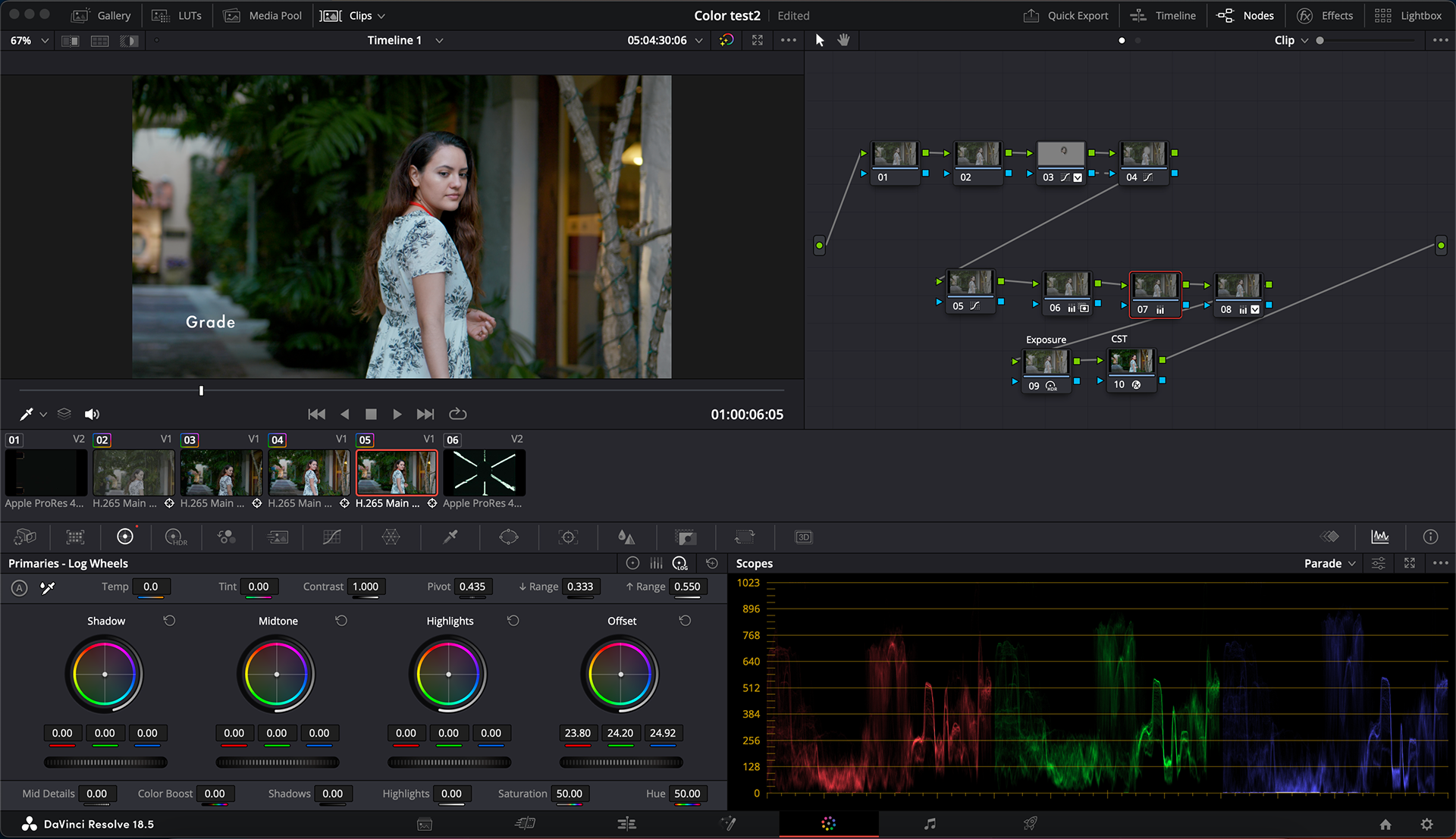The height and width of the screenshot is (839, 1456).
Task: Reset the Shadow color wheel
Action: point(169,621)
